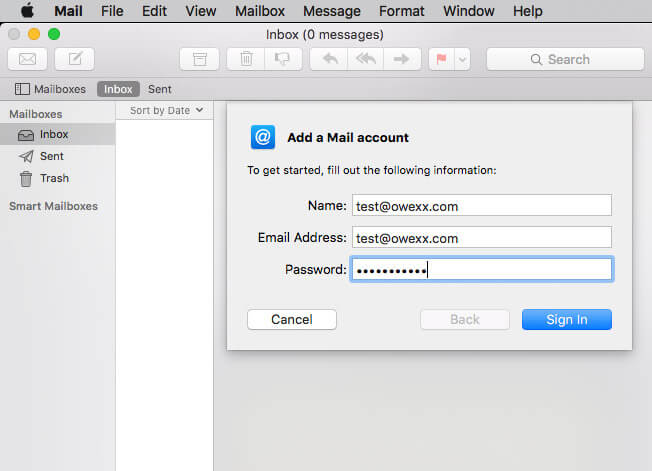Viewport: 652px width, 471px height.
Task: Open the Format menu
Action: click(x=401, y=11)
